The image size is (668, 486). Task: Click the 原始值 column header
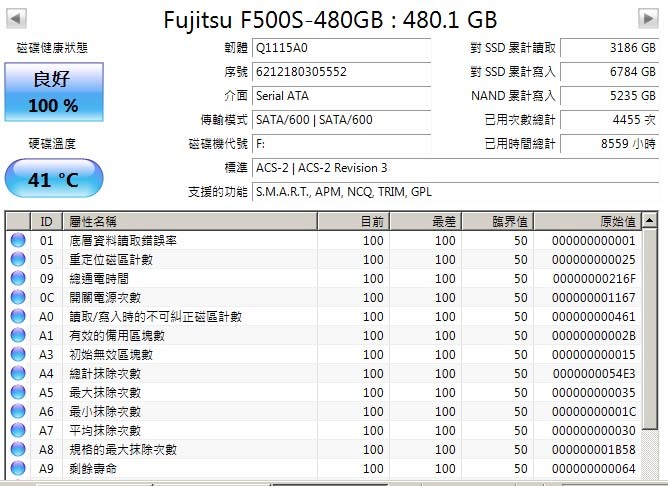click(588, 221)
